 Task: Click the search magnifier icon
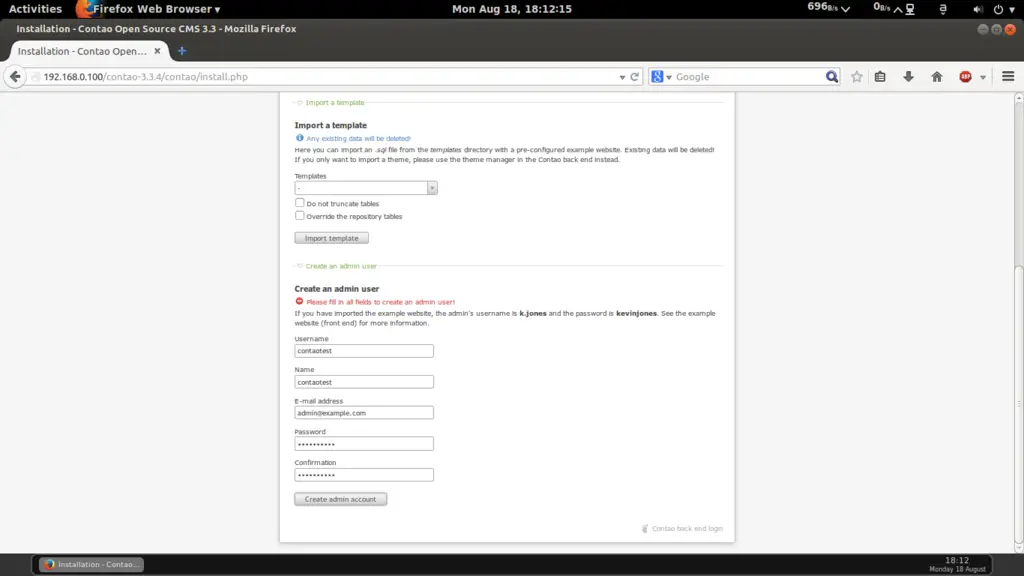click(831, 76)
